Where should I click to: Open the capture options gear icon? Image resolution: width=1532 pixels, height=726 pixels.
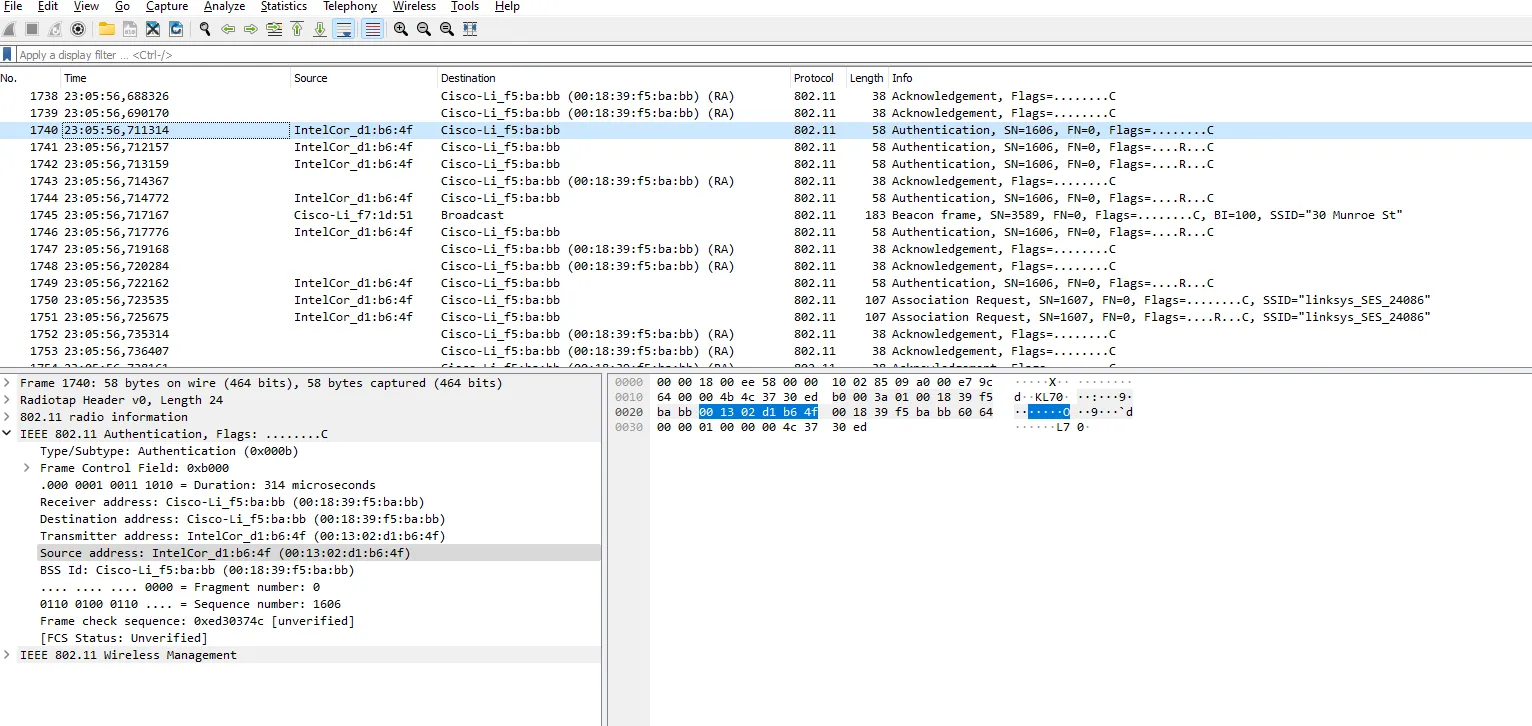(x=78, y=29)
